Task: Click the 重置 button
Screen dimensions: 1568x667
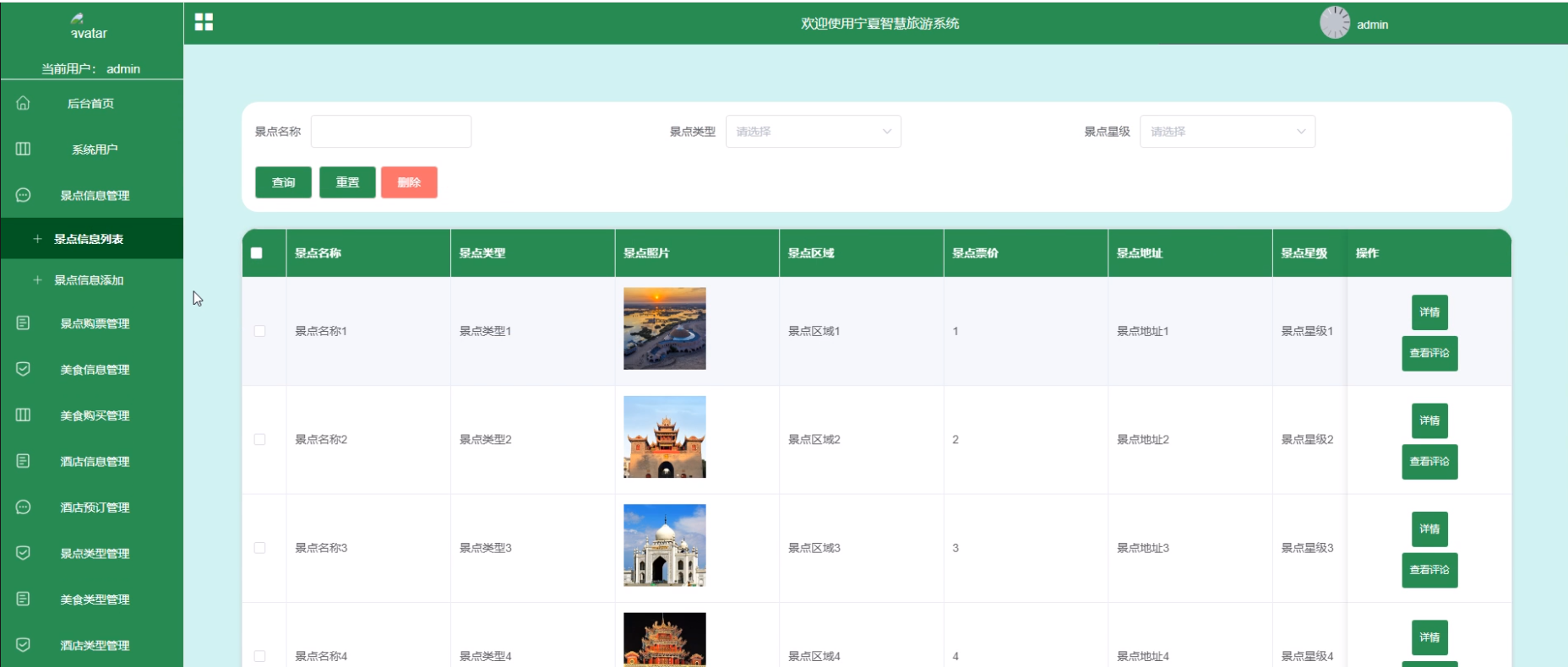Action: [x=347, y=182]
